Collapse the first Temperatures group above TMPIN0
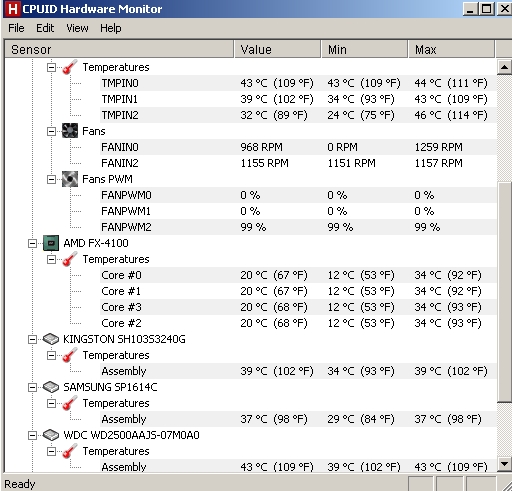The image size is (512, 491). 51,67
